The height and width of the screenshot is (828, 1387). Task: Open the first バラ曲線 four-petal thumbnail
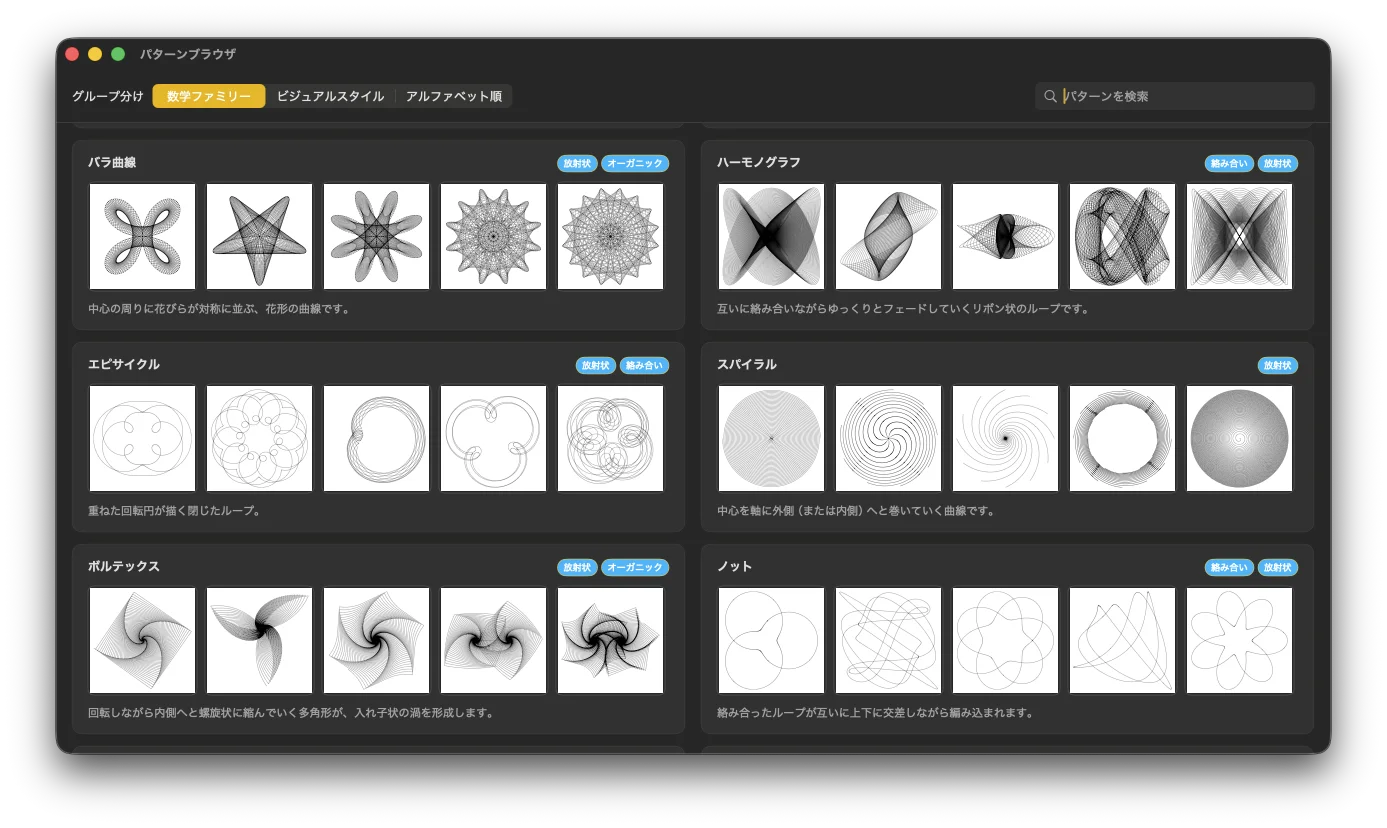pyautogui.click(x=142, y=236)
